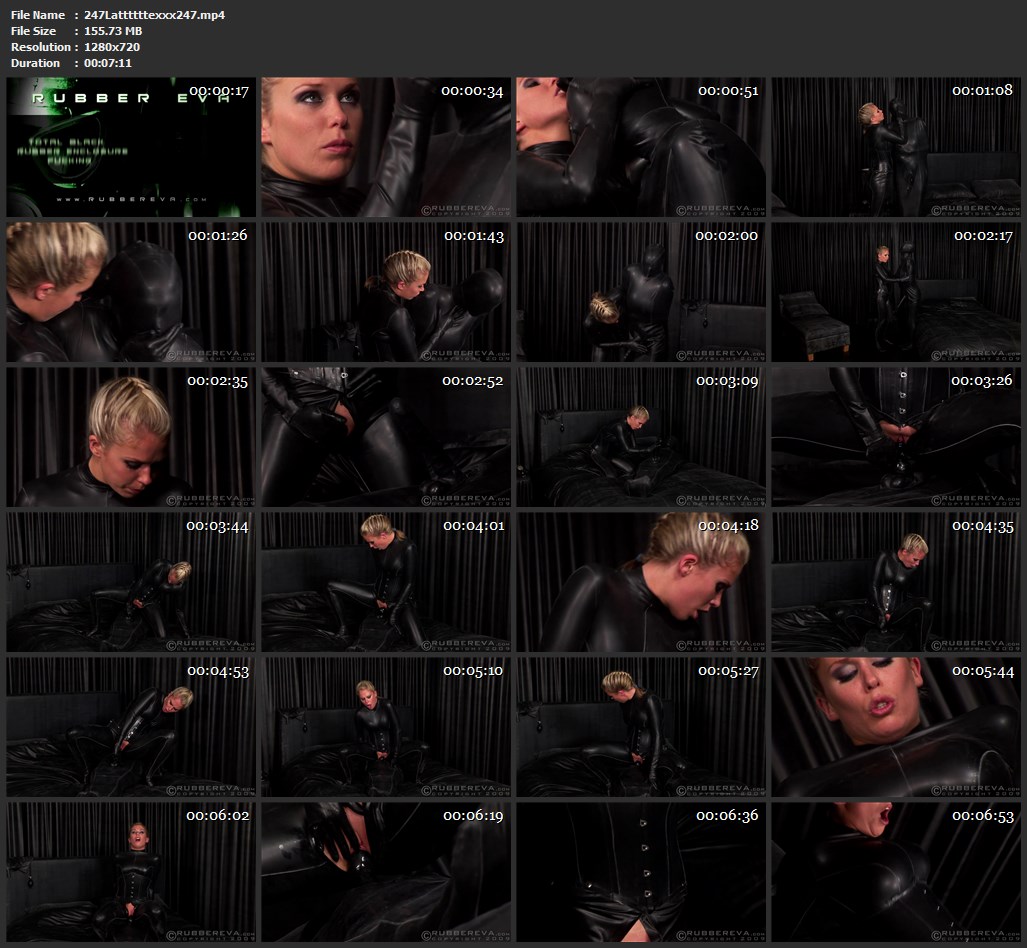
Task: Open the frame with timestamp 00:06:19
Action: tap(386, 872)
